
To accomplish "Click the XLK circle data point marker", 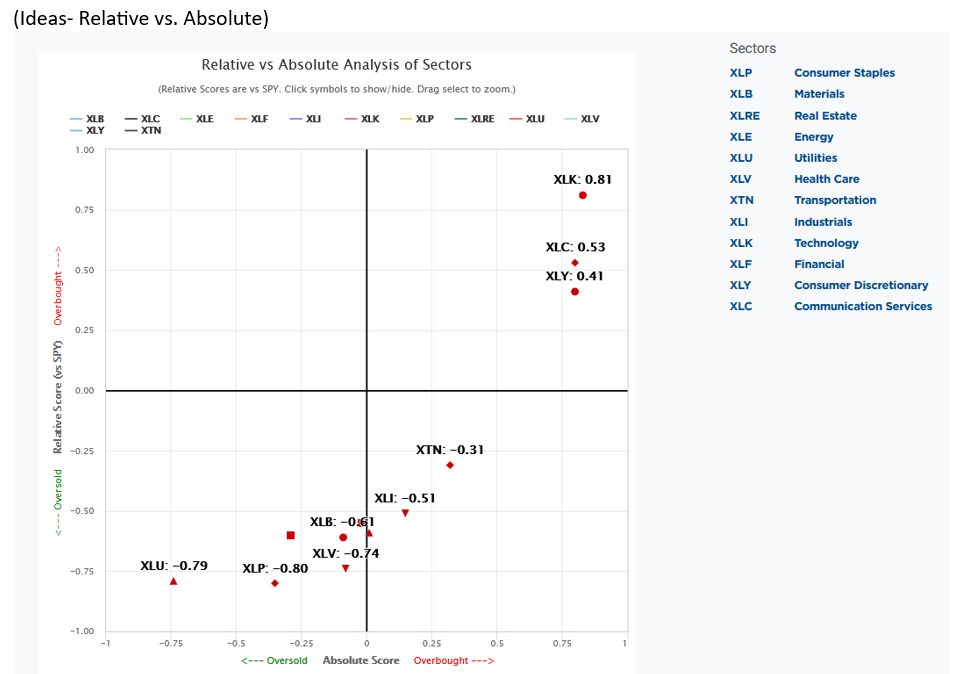I will click(582, 195).
